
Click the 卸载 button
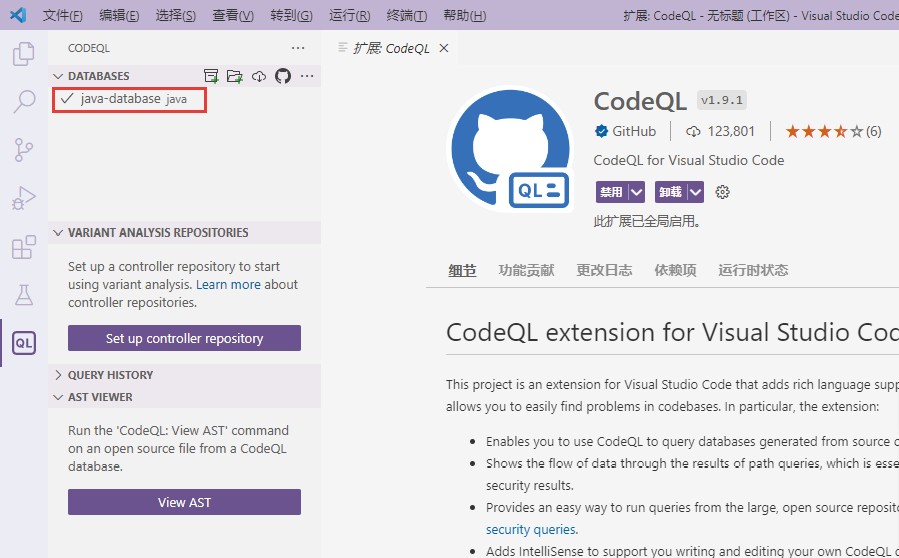[x=671, y=192]
